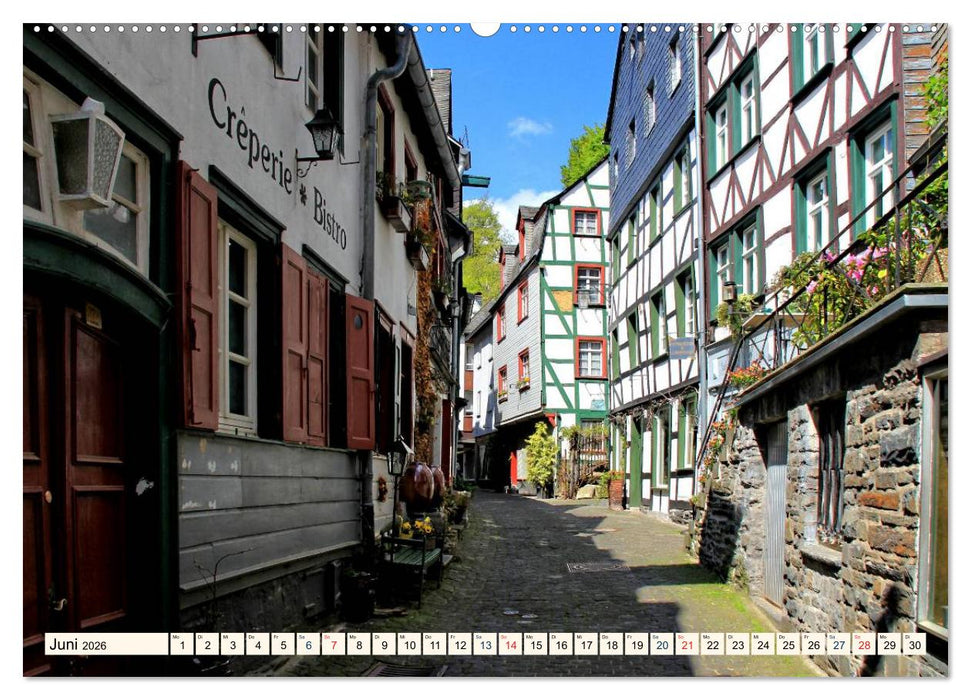Click date 10 in the middle row
The width and height of the screenshot is (971, 700).
412,644
